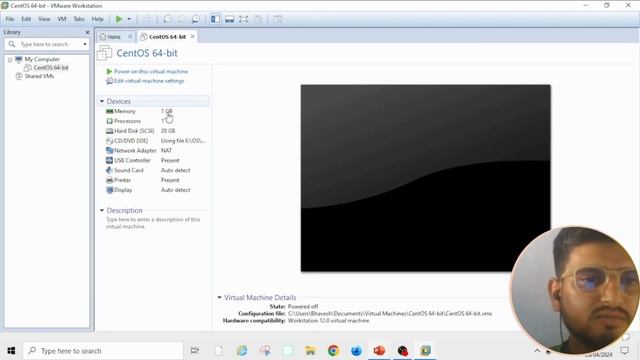
Task: Open the Help menu
Action: 97,19
